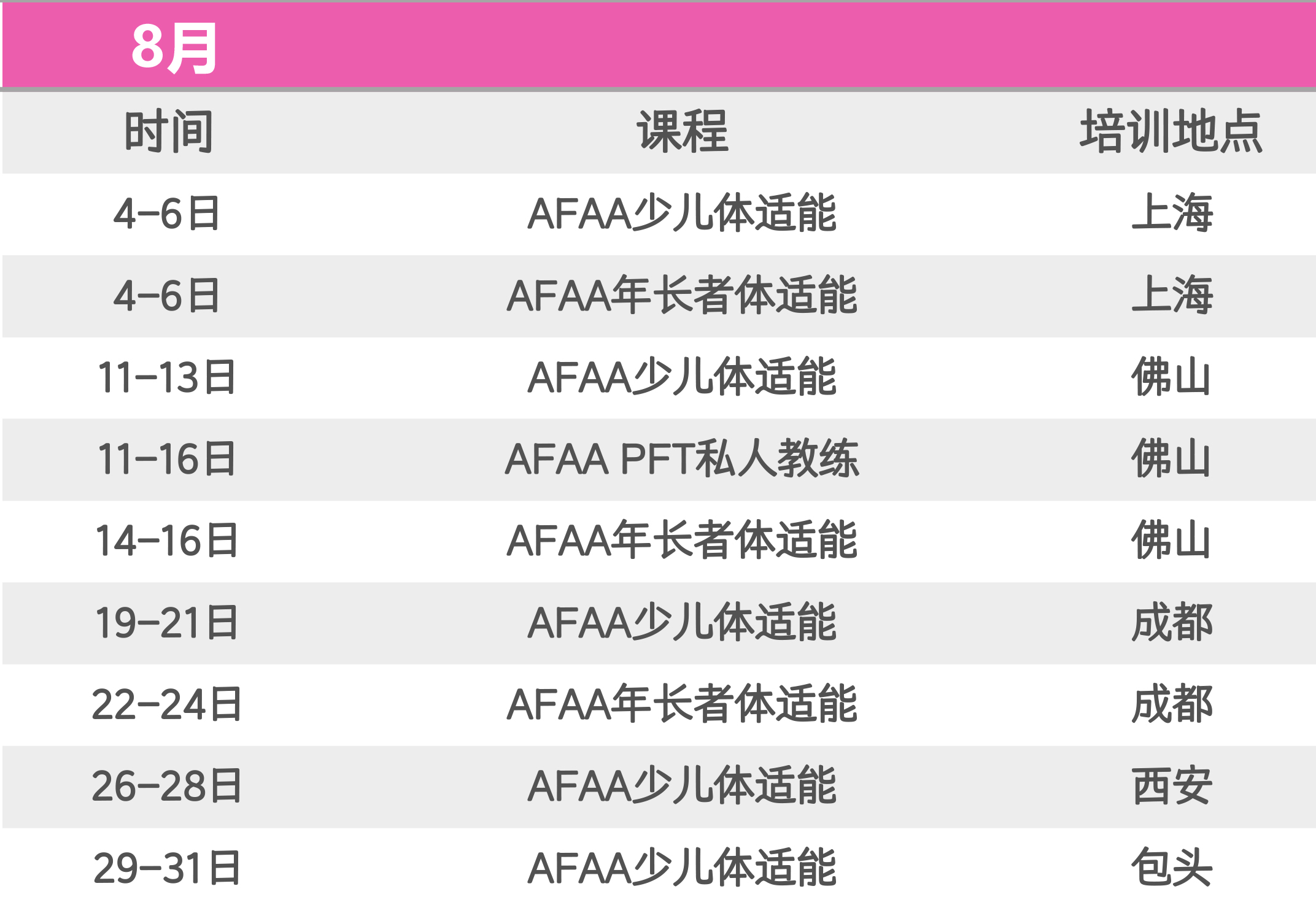Click the 29-31日 date cell
The height and width of the screenshot is (905, 1316).
(167, 868)
